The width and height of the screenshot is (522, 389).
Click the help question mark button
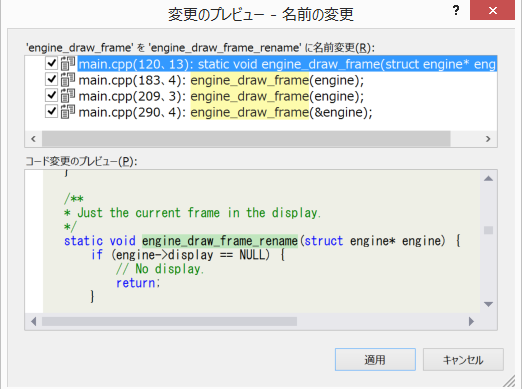point(456,10)
